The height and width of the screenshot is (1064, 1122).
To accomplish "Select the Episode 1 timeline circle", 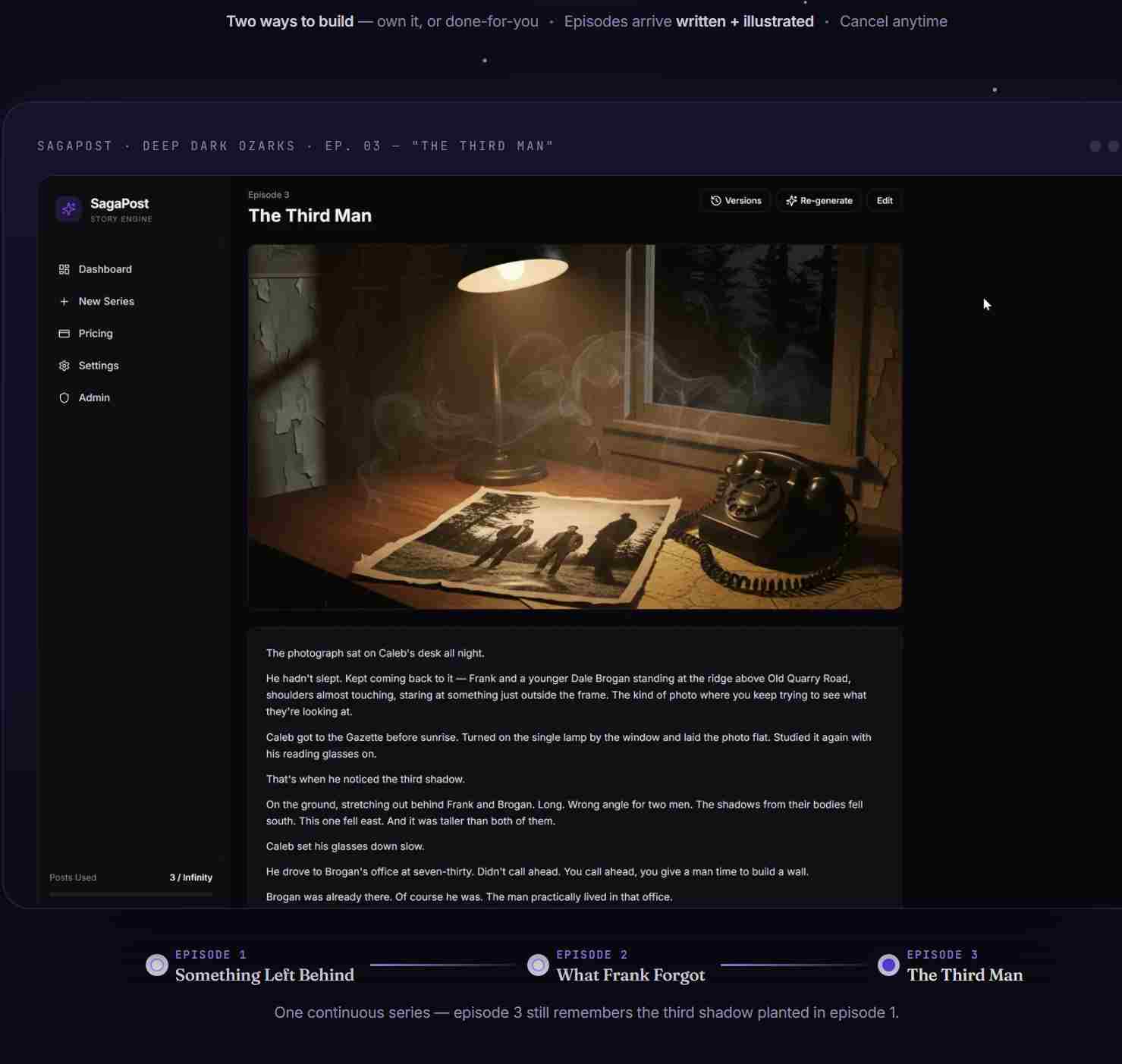I will 157,965.
